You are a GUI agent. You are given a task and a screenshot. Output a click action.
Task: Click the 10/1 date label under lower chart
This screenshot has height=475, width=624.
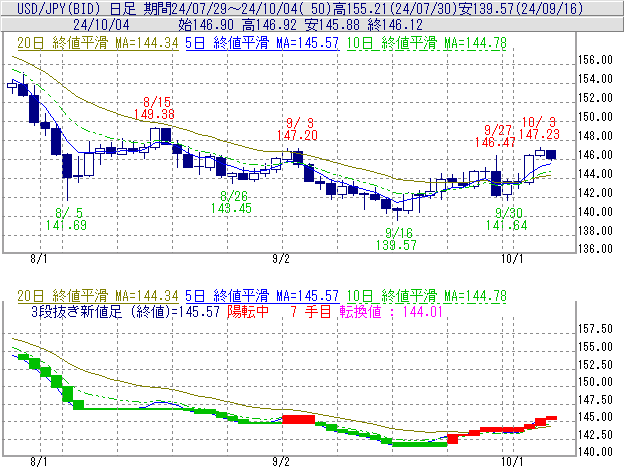(x=512, y=461)
